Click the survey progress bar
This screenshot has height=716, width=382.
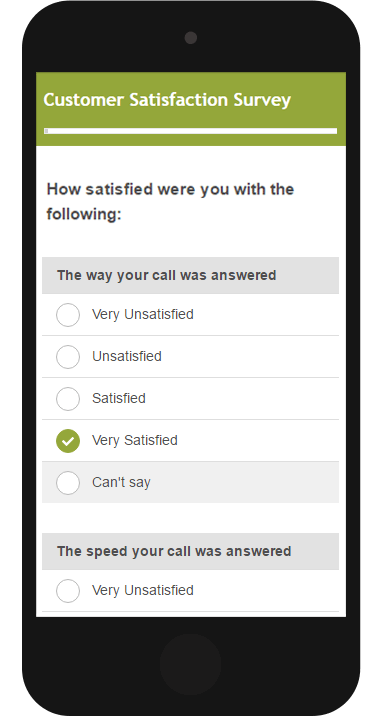point(190,131)
